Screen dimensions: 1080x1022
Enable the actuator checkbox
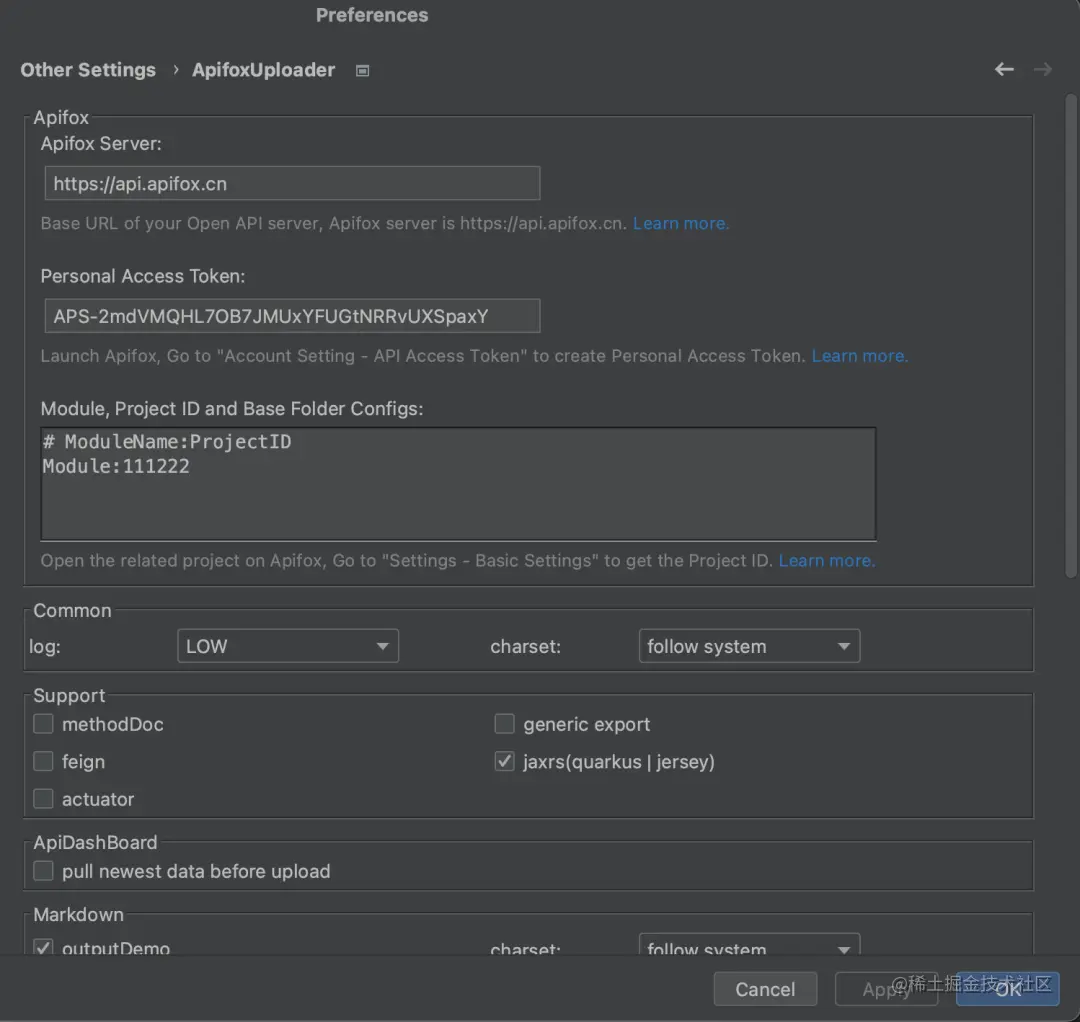click(x=43, y=798)
